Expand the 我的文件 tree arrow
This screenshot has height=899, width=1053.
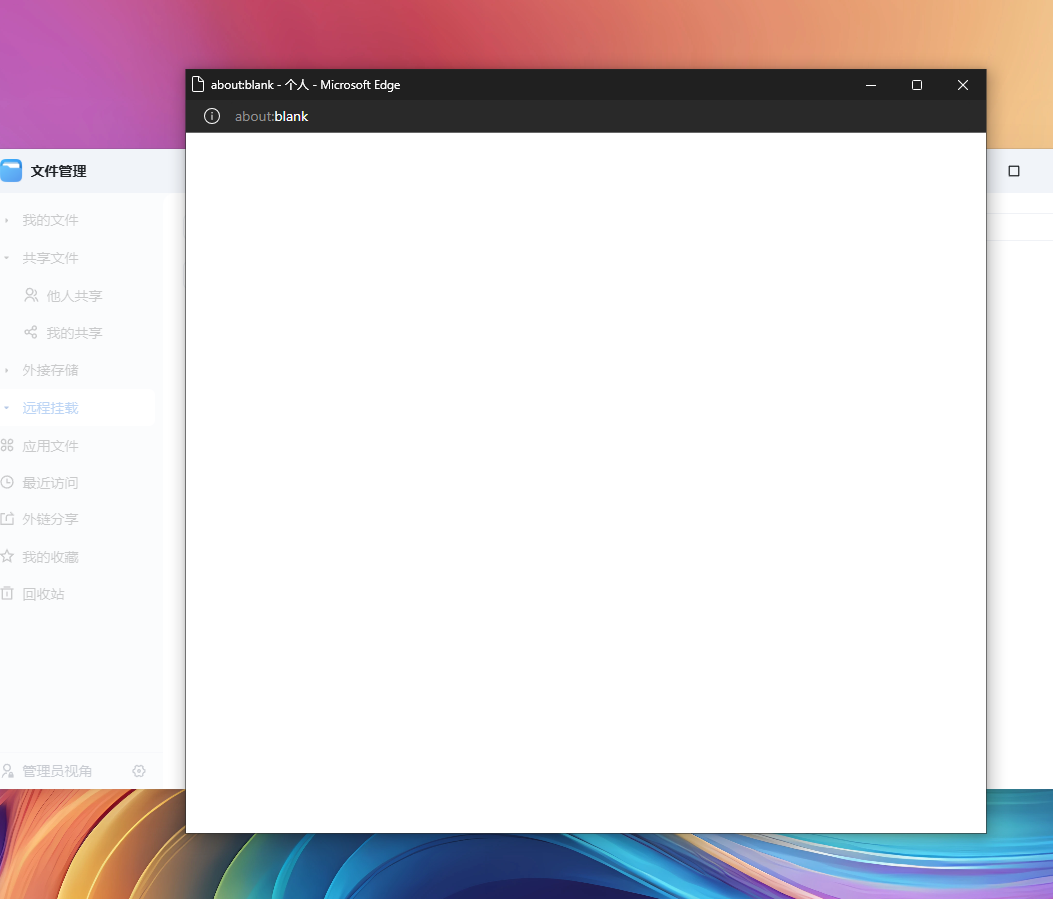pyautogui.click(x=6, y=220)
